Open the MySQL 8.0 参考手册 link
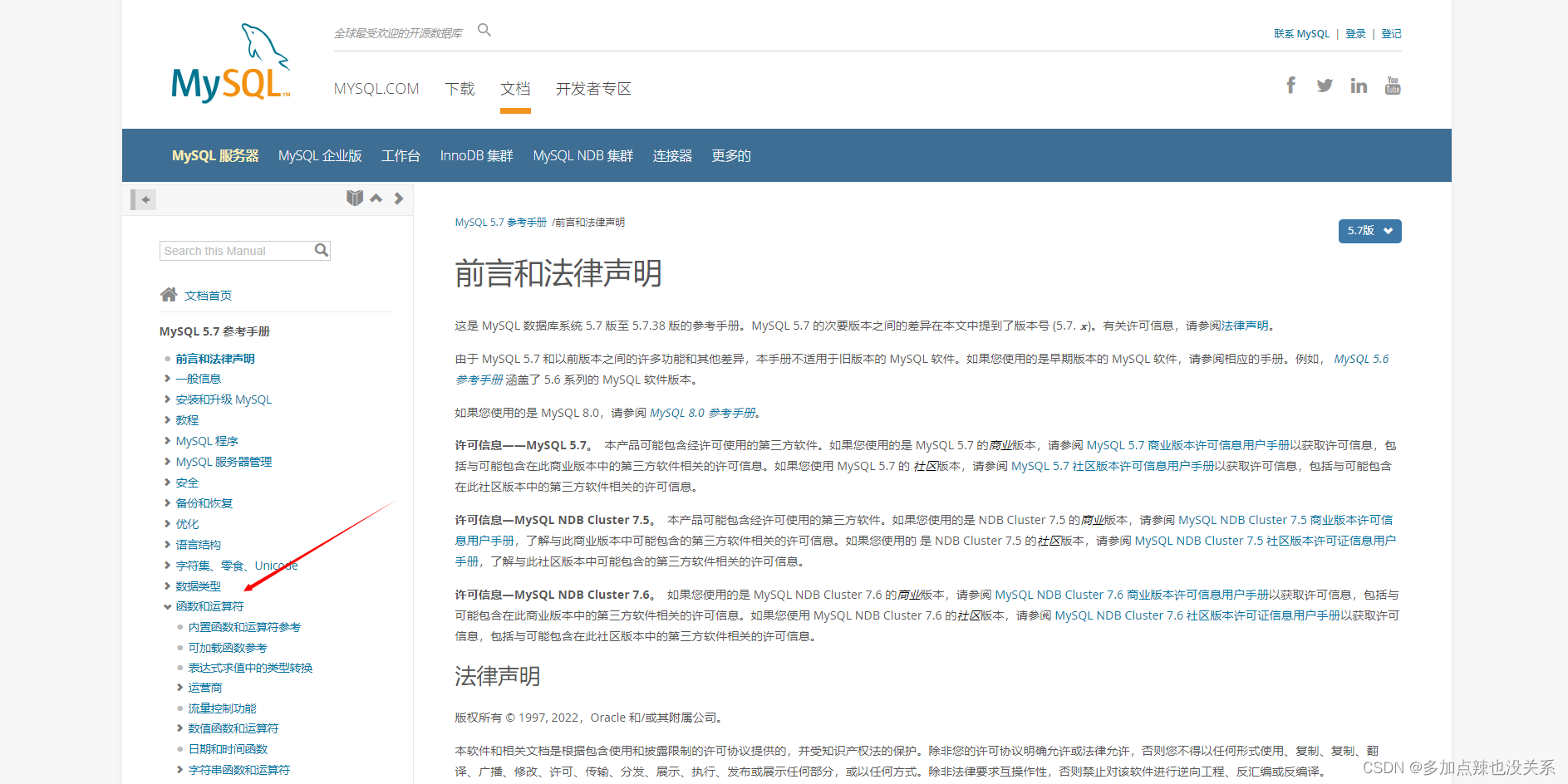This screenshot has height=784, width=1568. (x=702, y=413)
